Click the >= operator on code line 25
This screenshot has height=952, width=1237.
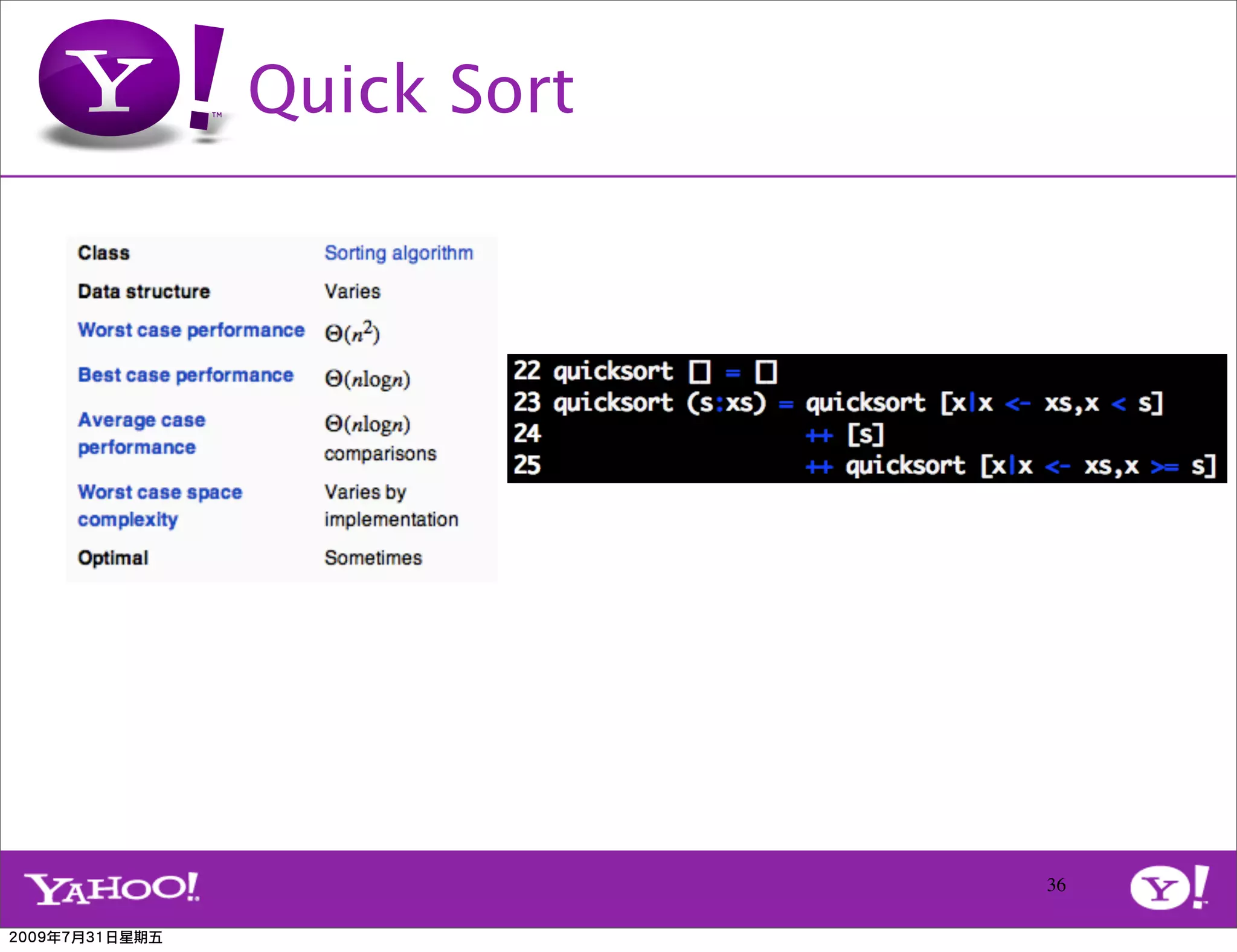tap(1164, 466)
